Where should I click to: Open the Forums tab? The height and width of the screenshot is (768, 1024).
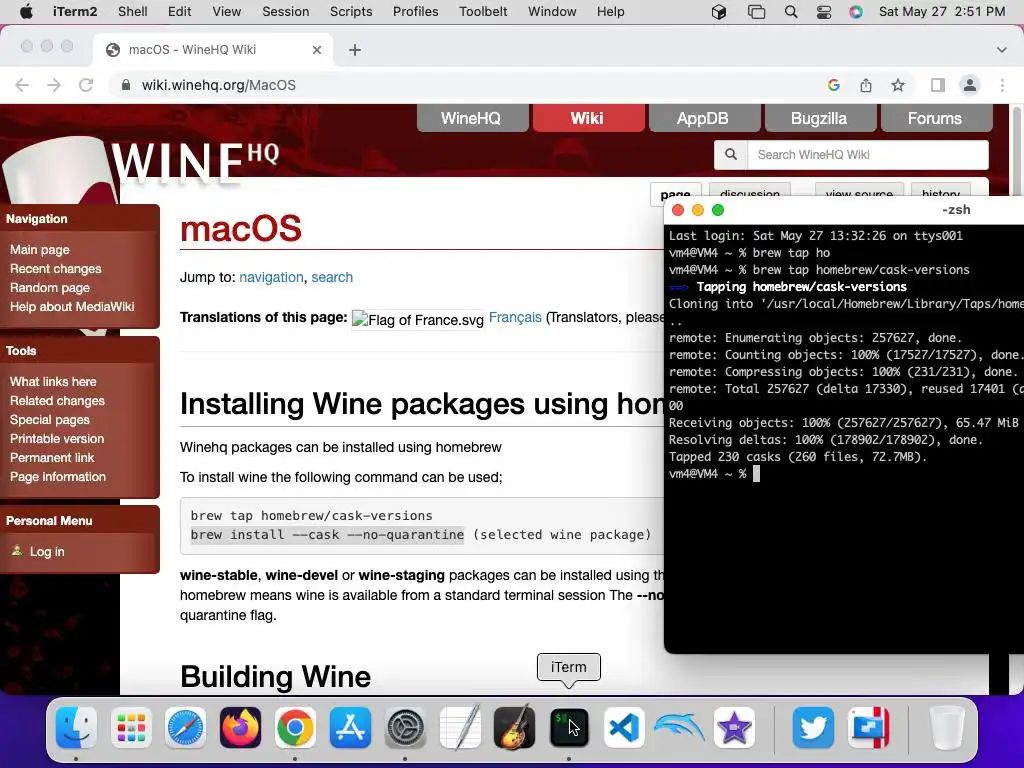click(x=935, y=118)
